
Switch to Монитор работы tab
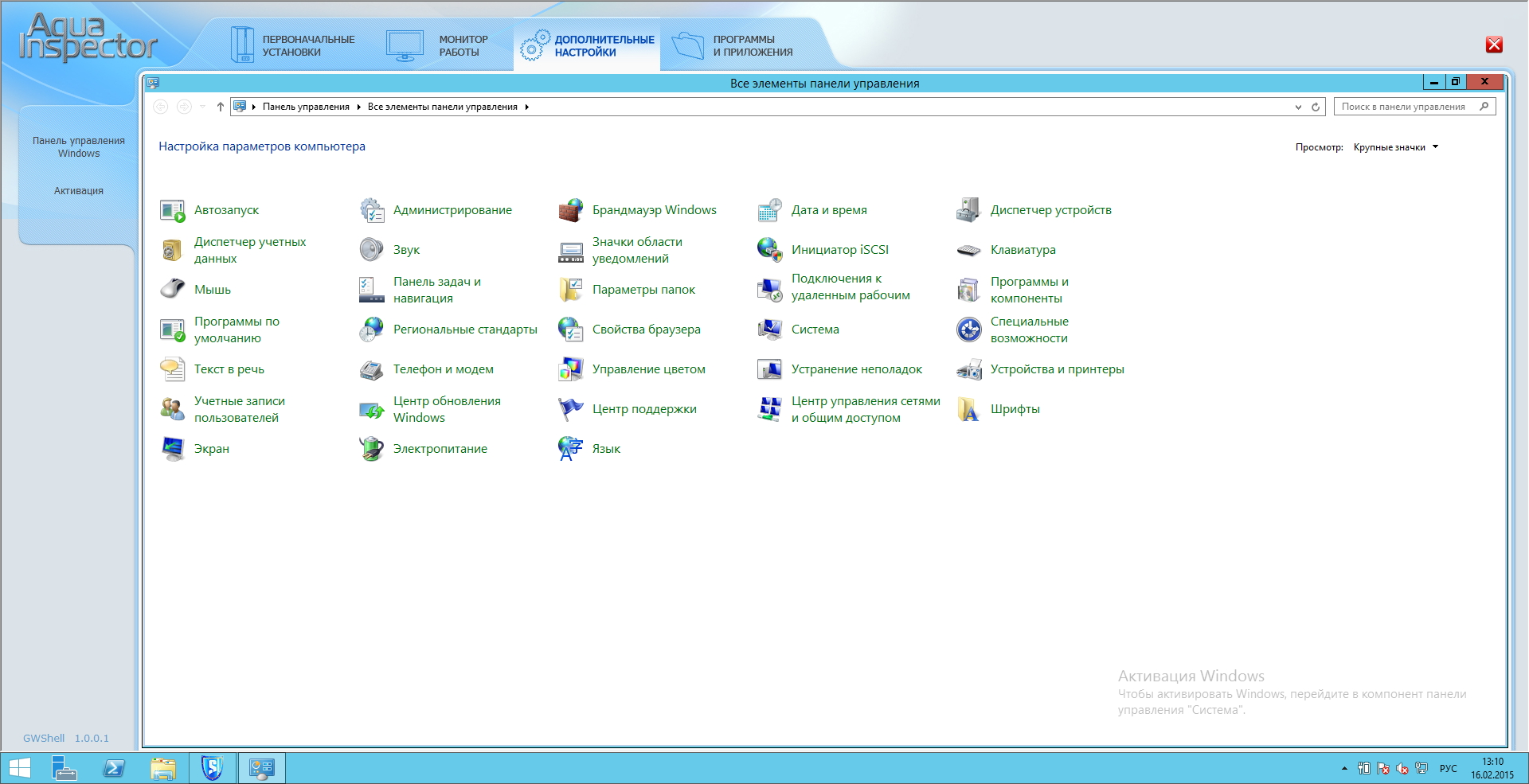coord(438,45)
